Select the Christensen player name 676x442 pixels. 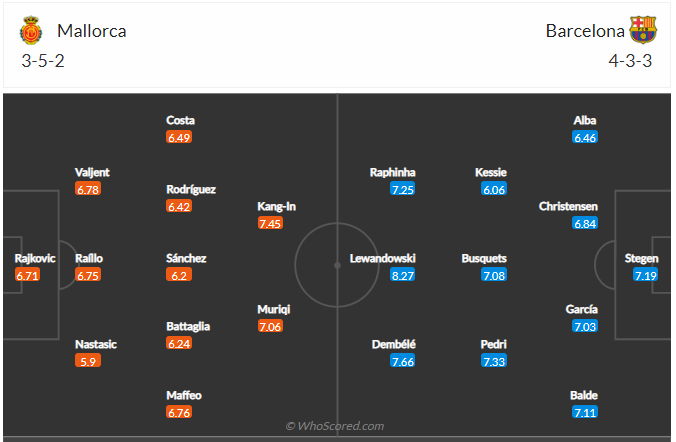(x=568, y=206)
